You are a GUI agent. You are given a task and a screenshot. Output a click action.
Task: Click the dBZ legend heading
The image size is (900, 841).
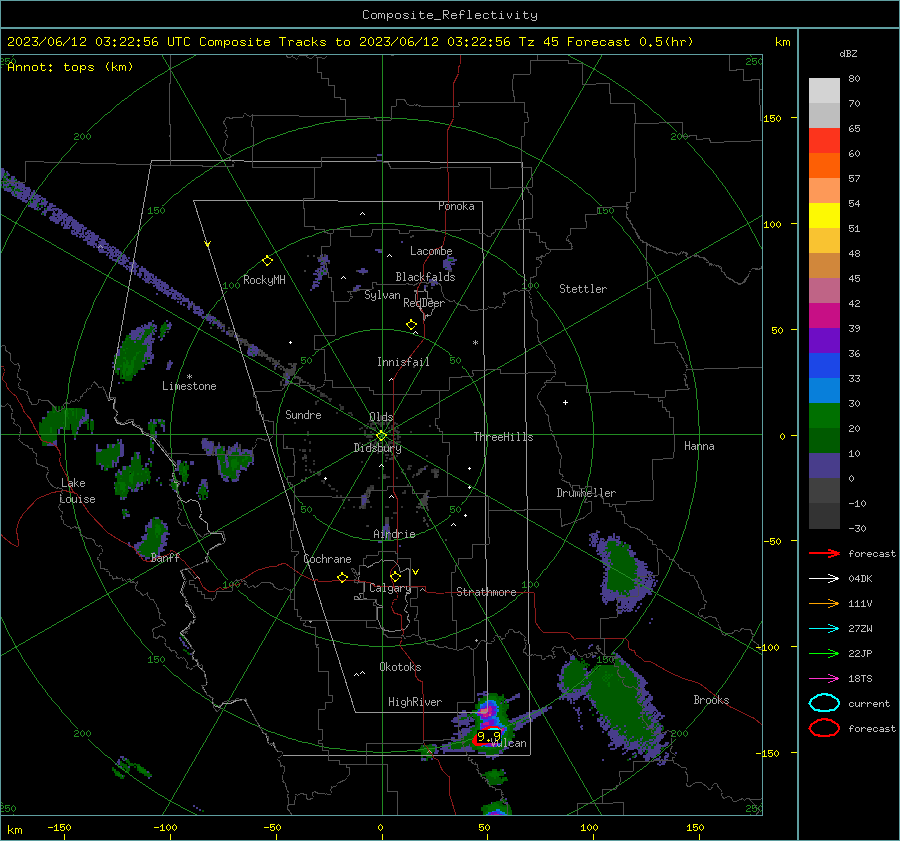(x=848, y=53)
